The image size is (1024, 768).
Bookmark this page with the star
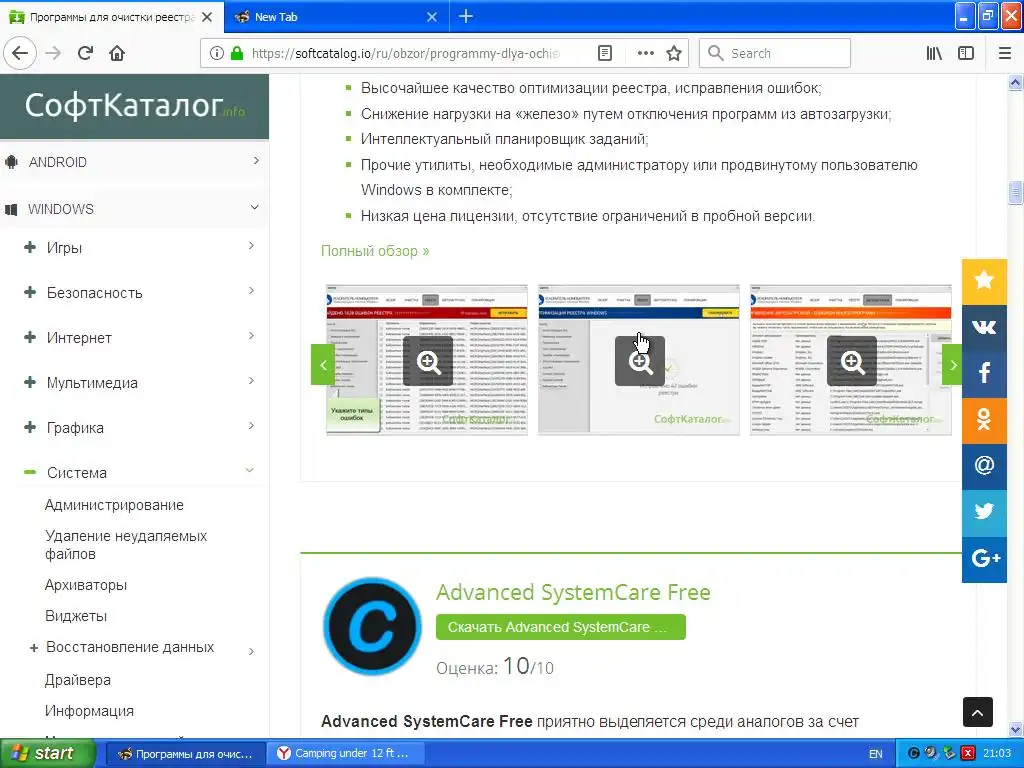pos(674,53)
